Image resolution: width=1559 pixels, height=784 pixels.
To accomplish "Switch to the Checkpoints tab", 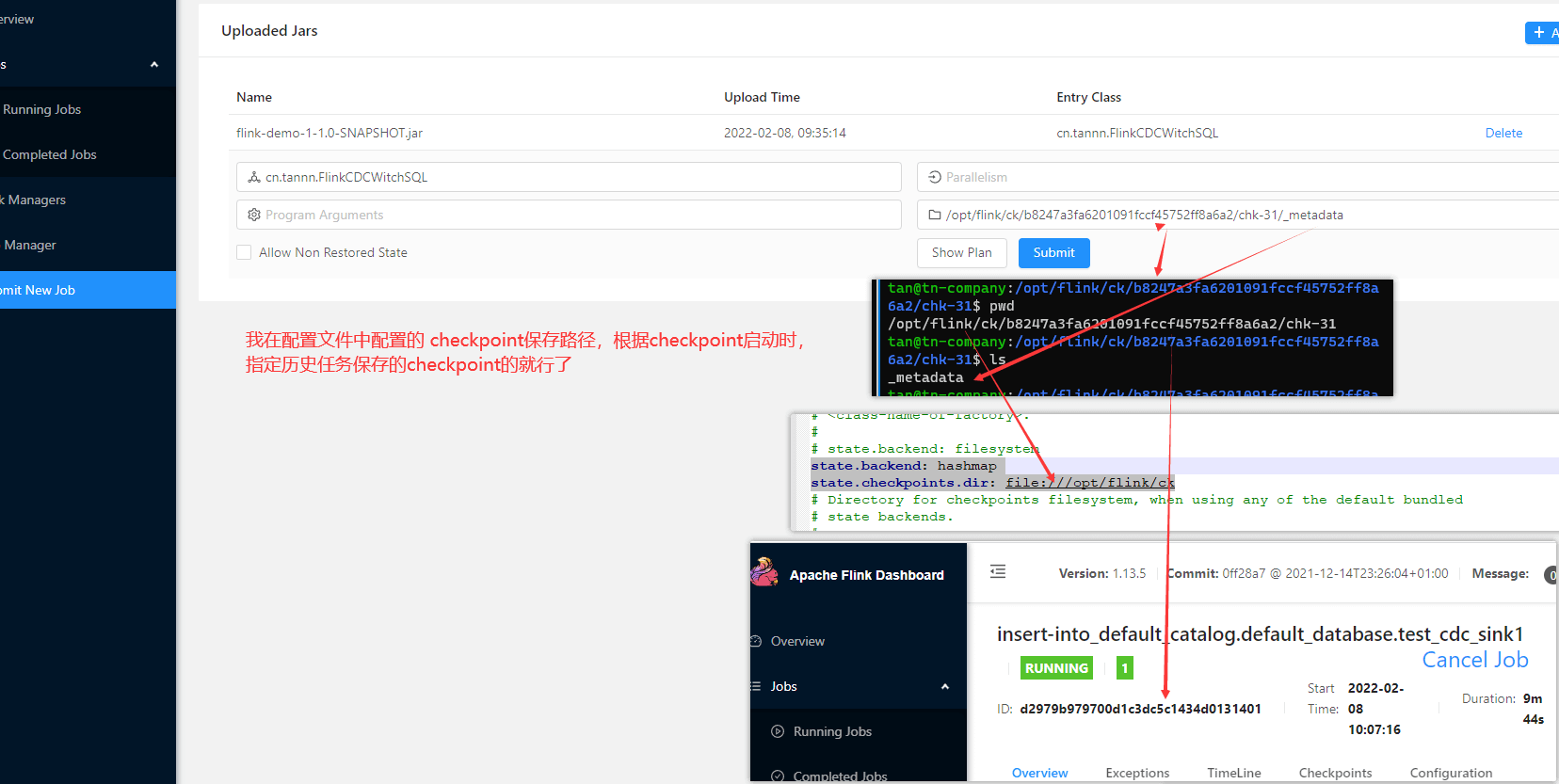I will click(1335, 773).
